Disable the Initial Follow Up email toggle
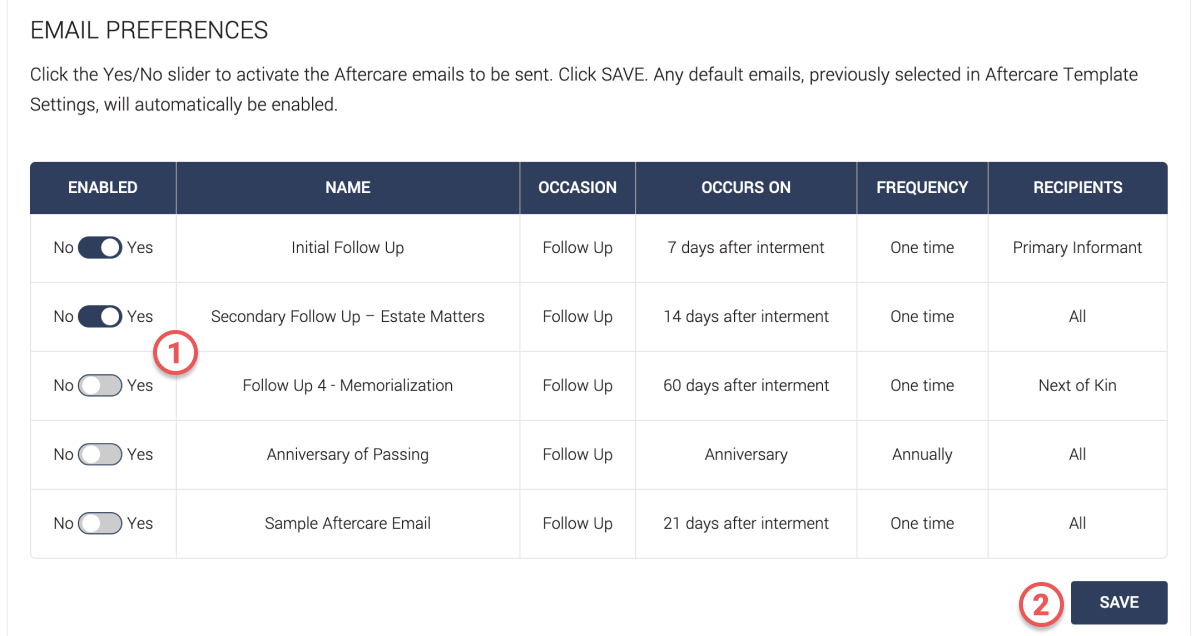The image size is (1200, 636). coord(100,247)
